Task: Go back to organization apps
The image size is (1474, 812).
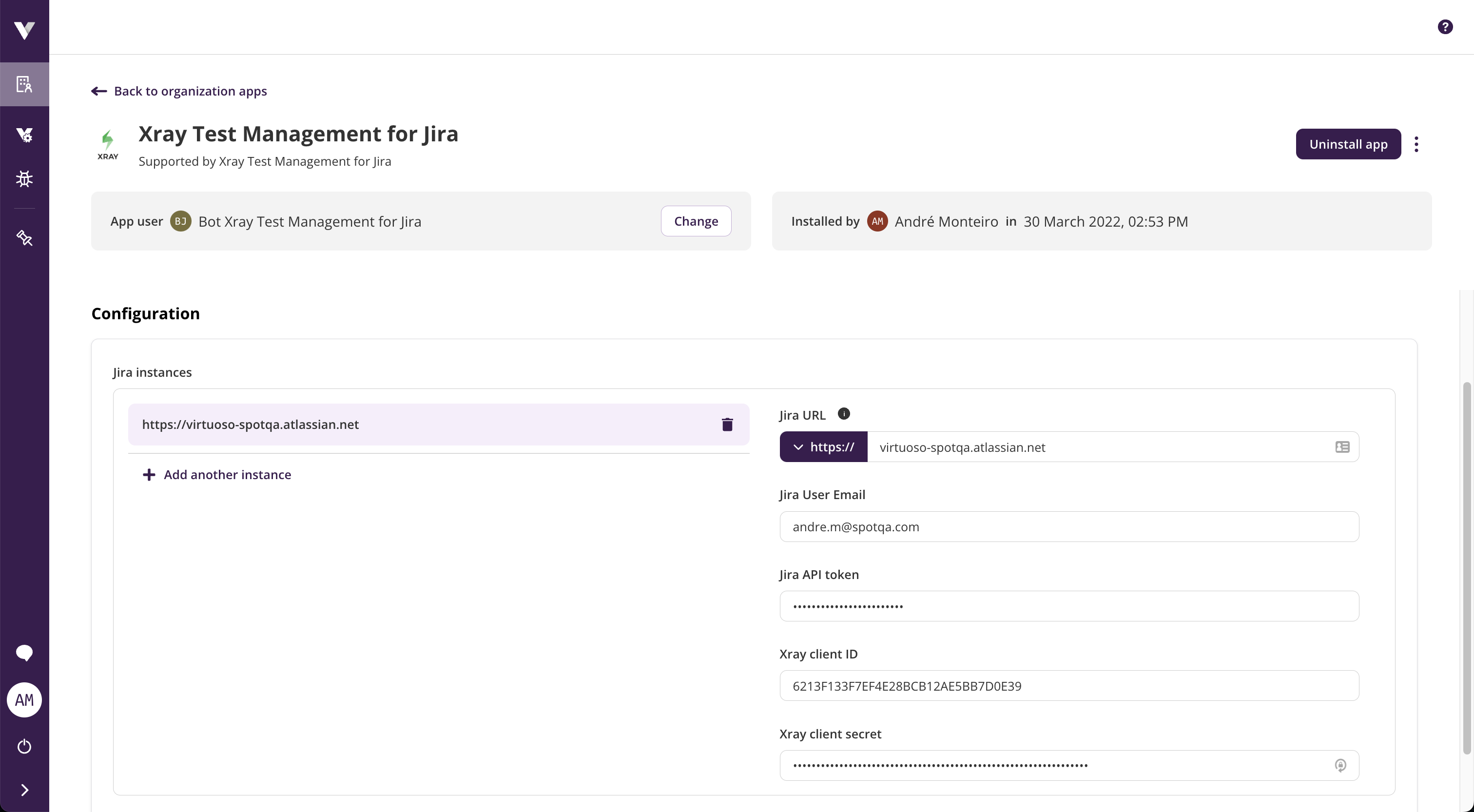Action: click(179, 91)
